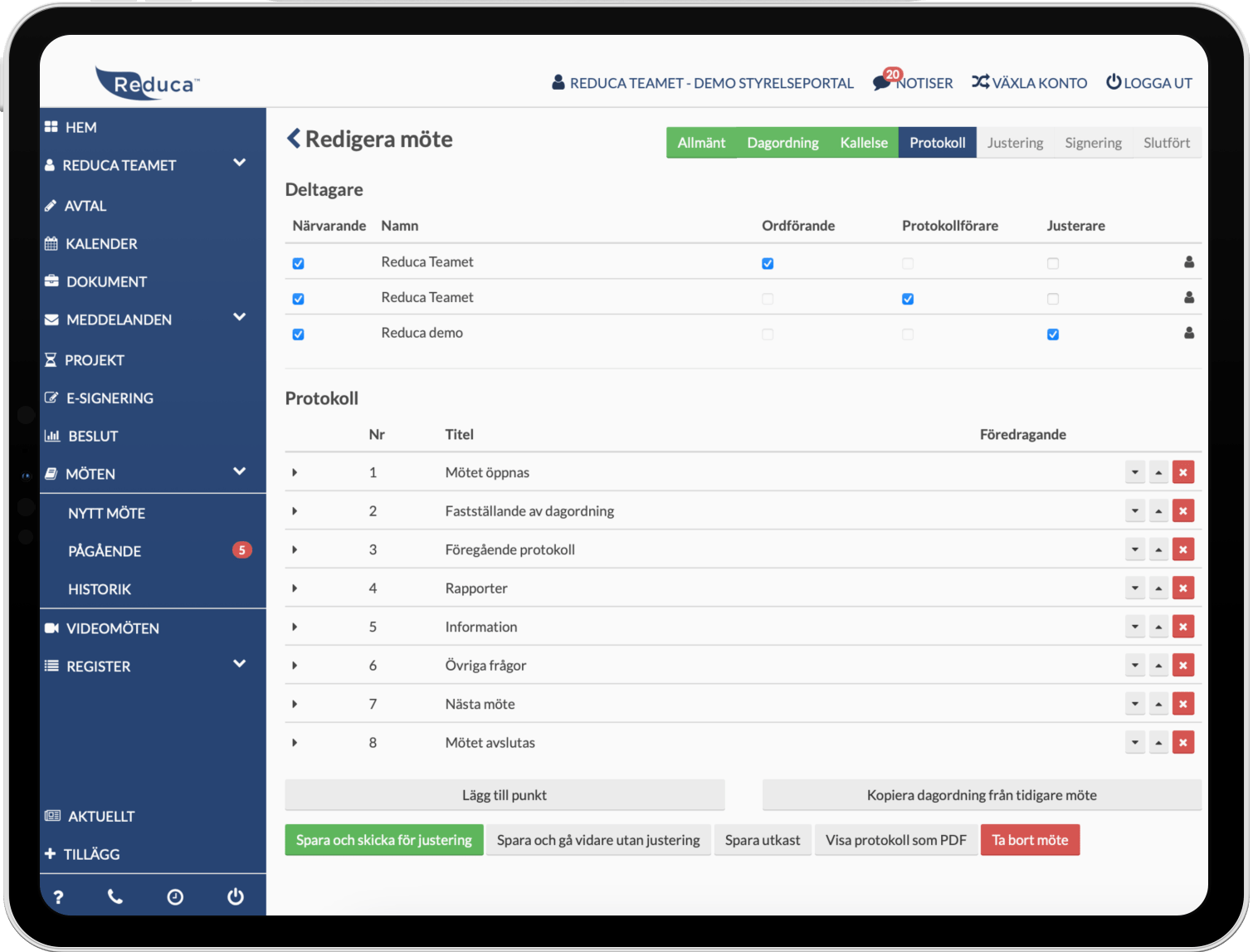Click the phone contact icon in sidebar footer

tap(115, 896)
